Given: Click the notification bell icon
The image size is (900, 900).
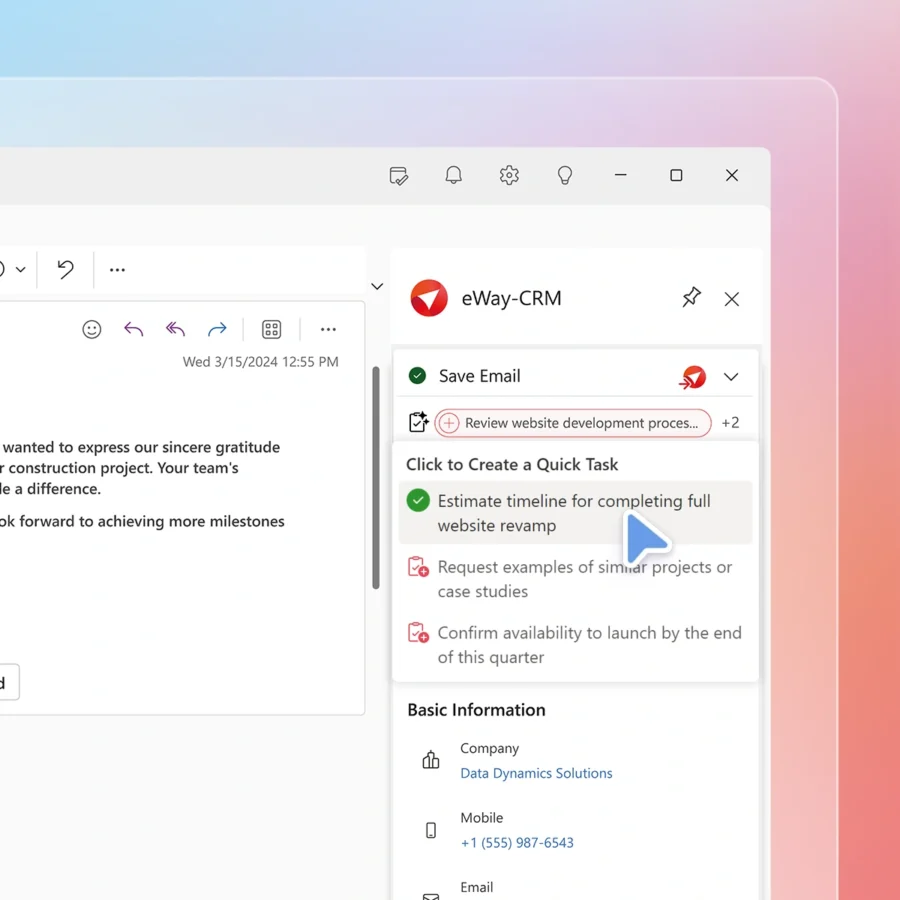Looking at the screenshot, I should [x=453, y=175].
